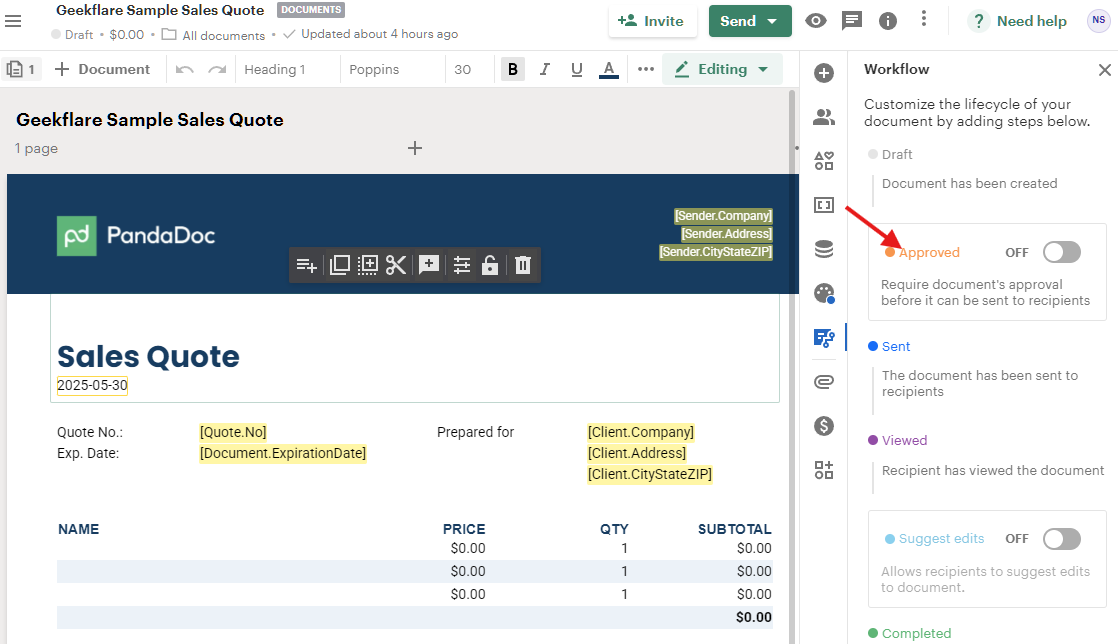Open the add content plus sidebar icon

point(824,73)
